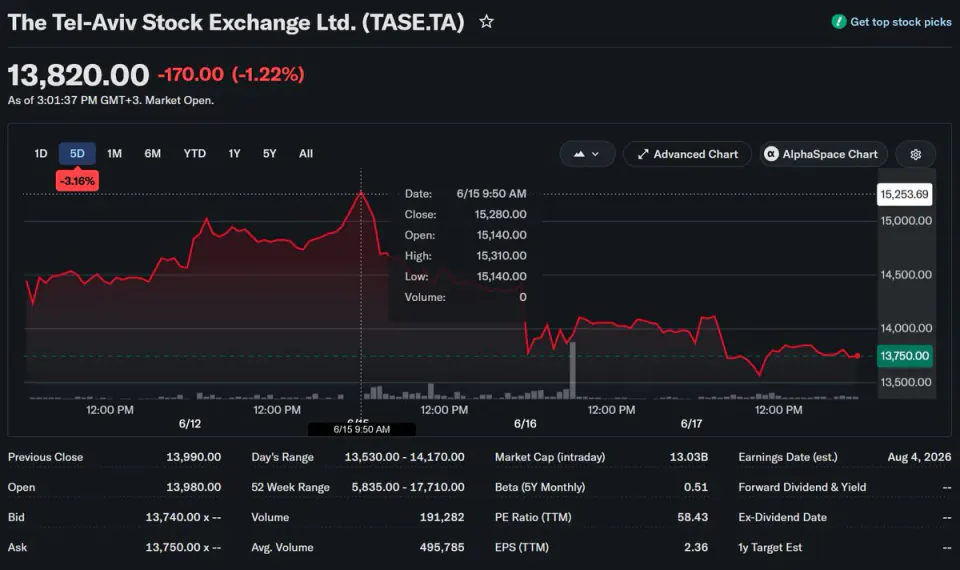
Task: Switch chart to 1M range
Action: click(x=114, y=154)
